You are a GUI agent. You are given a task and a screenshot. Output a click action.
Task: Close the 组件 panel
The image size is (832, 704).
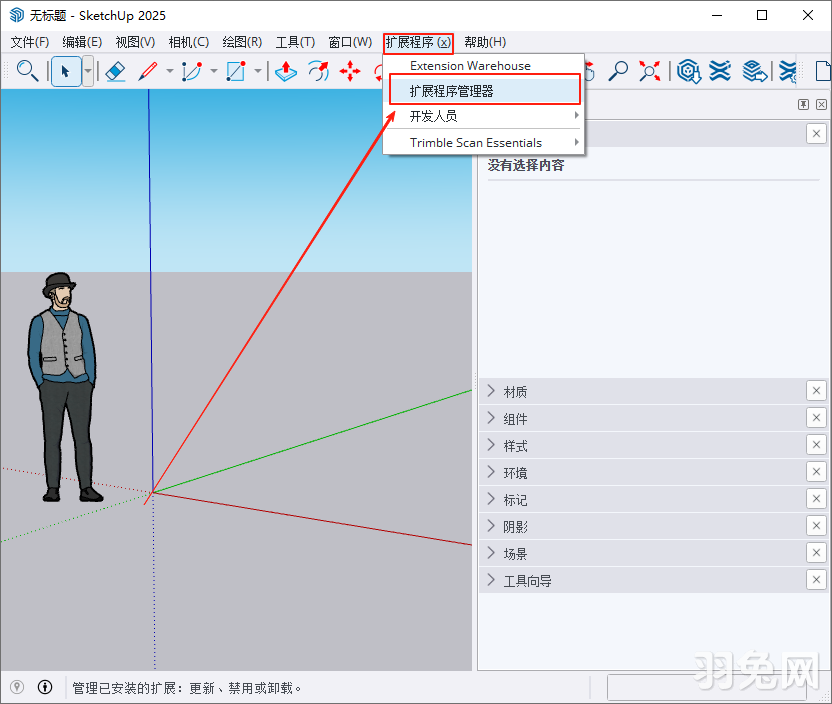pos(816,418)
